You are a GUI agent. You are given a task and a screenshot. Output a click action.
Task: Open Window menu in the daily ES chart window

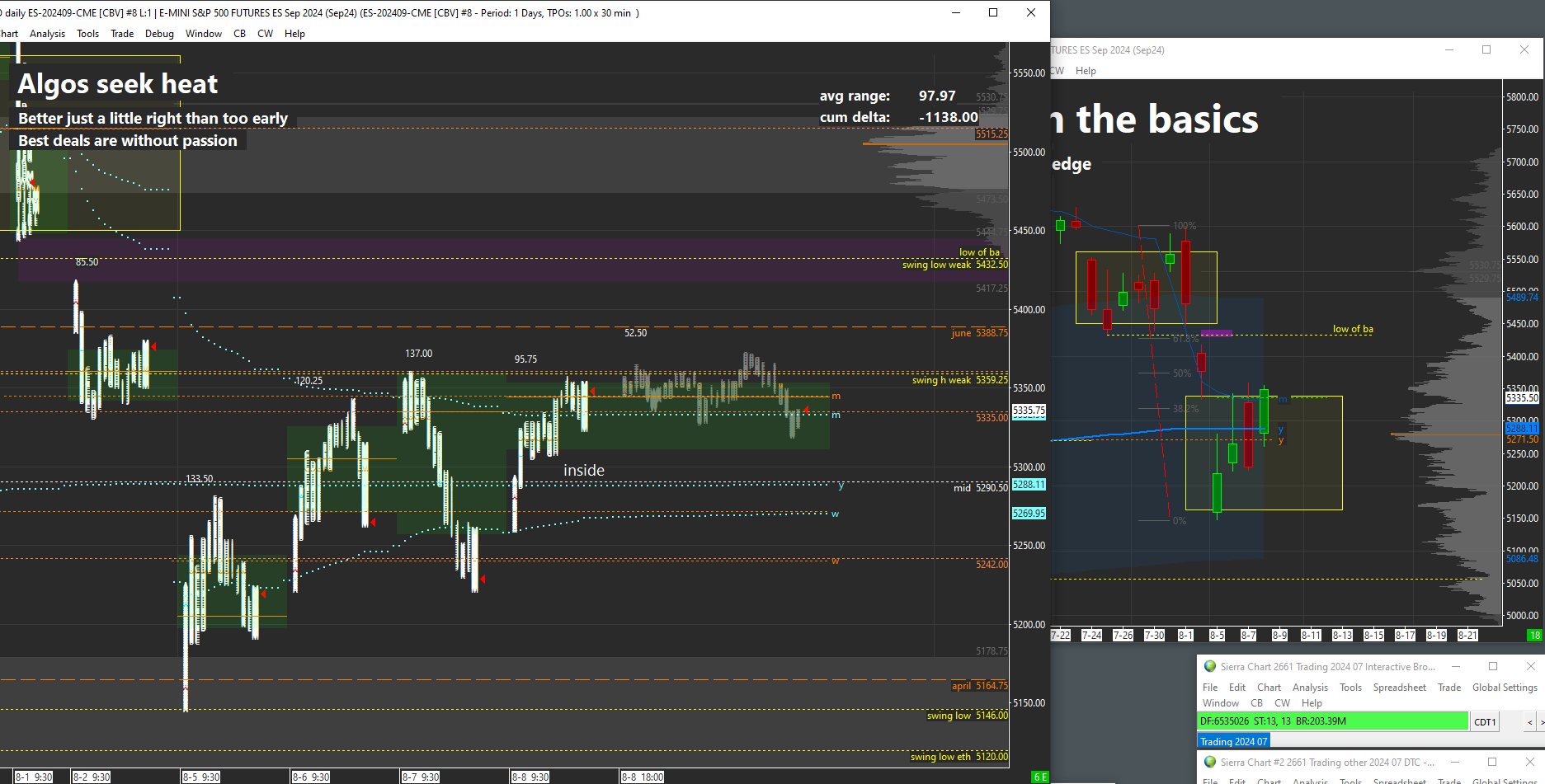pos(204,34)
